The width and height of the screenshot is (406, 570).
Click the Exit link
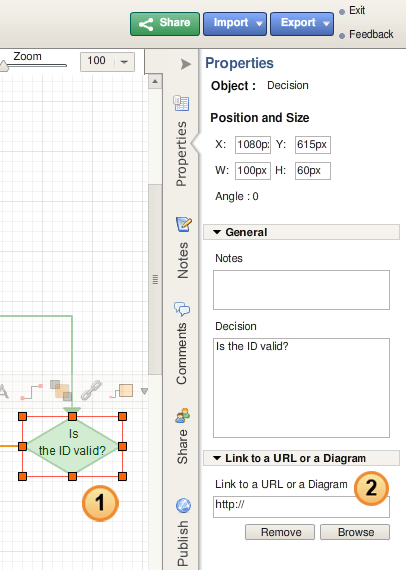[357, 11]
